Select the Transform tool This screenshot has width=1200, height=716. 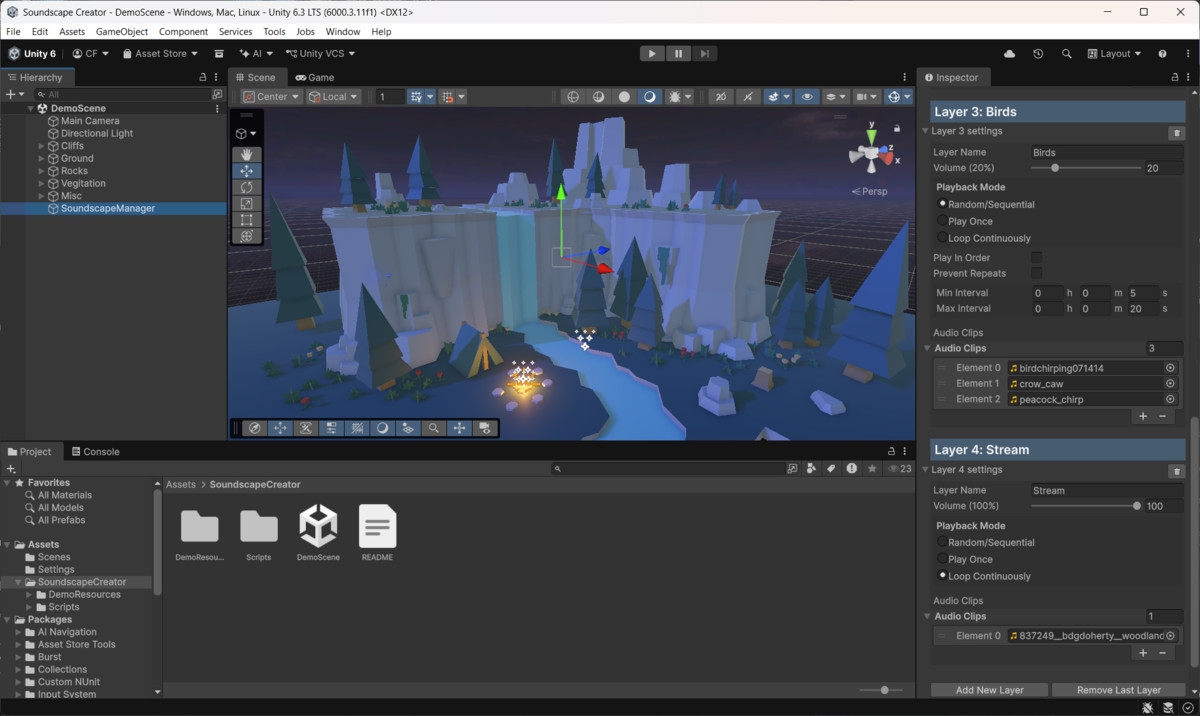(x=247, y=236)
